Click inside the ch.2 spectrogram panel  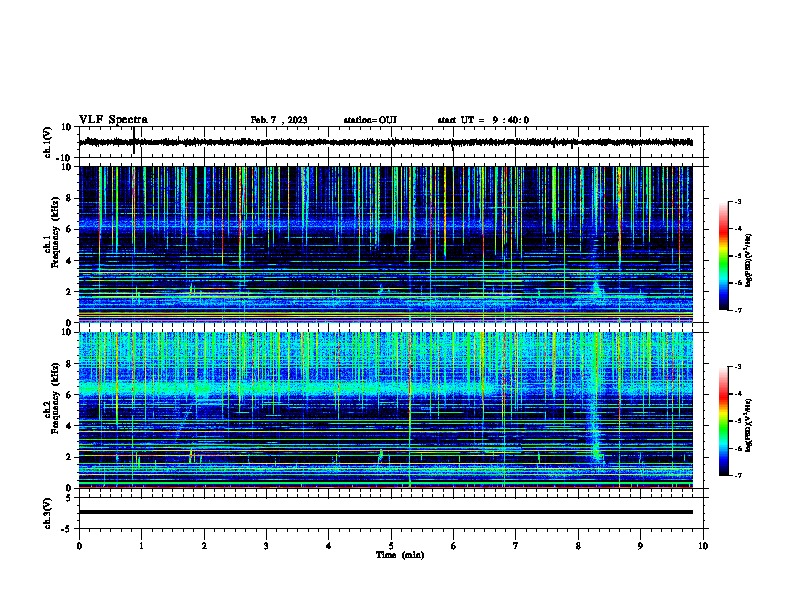(x=386, y=410)
